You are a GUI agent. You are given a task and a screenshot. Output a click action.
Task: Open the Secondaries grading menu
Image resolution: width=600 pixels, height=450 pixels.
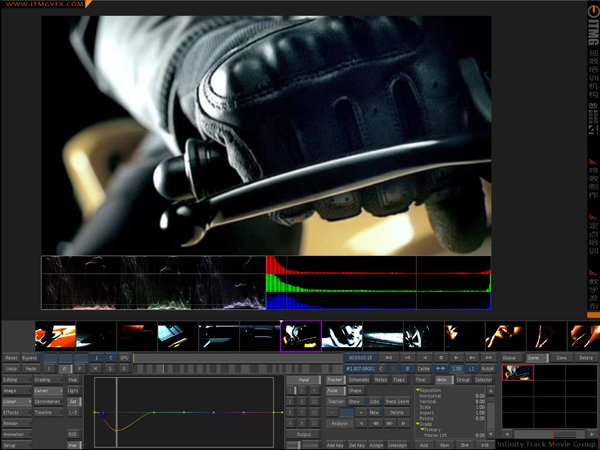[49, 402]
